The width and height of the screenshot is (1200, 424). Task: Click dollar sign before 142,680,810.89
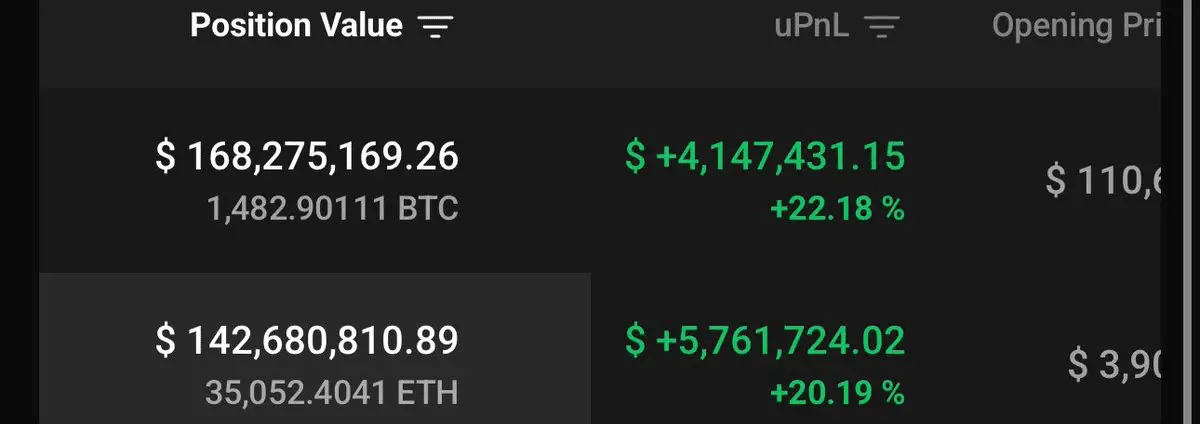tap(166, 340)
